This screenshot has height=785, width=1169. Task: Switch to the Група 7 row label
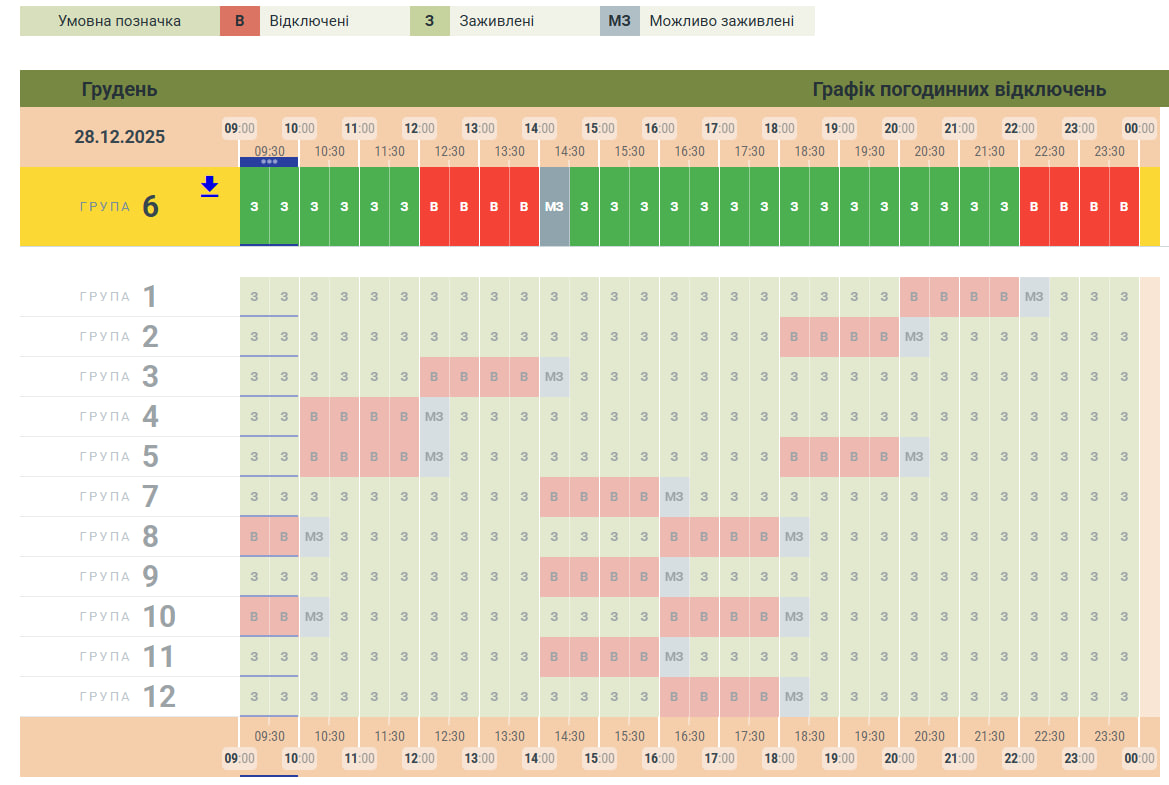pyautogui.click(x=120, y=497)
